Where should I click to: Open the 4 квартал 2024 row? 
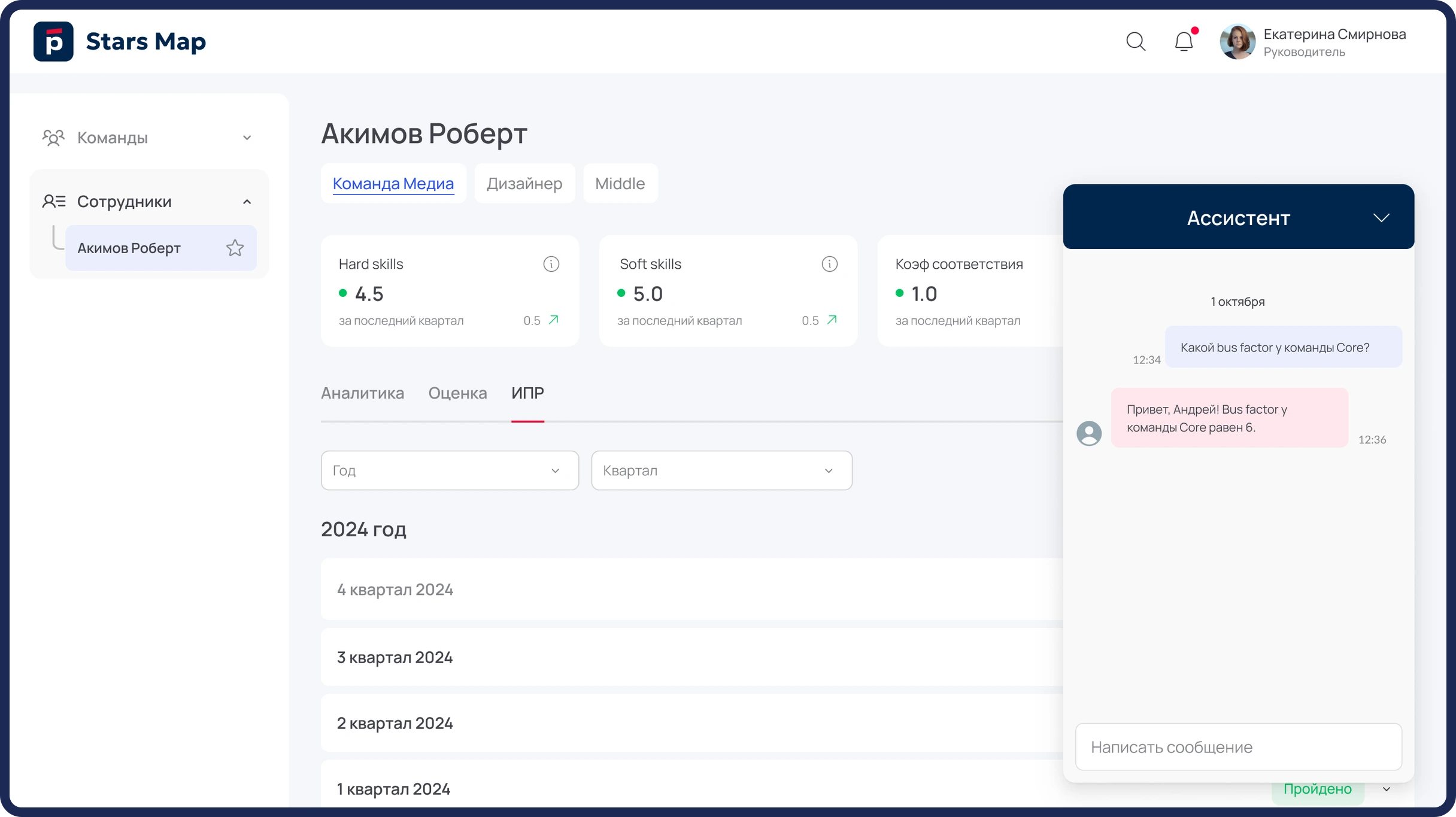coord(691,590)
